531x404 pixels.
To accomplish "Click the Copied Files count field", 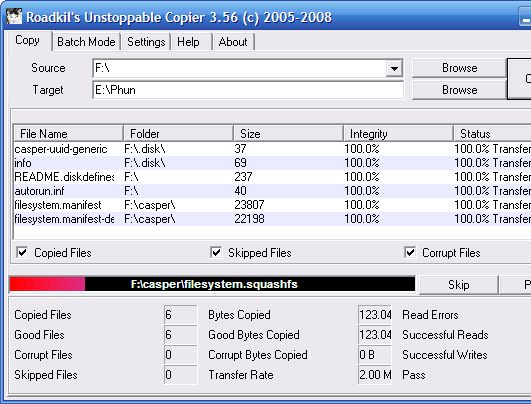I will coord(180,315).
